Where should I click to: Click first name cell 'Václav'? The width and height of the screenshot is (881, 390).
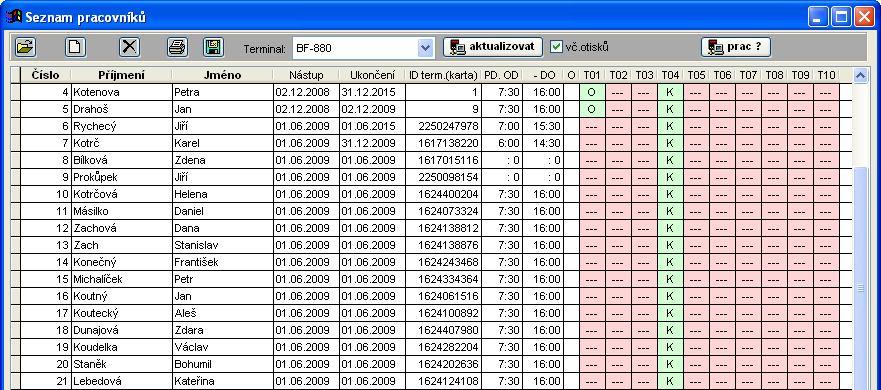(x=222, y=347)
